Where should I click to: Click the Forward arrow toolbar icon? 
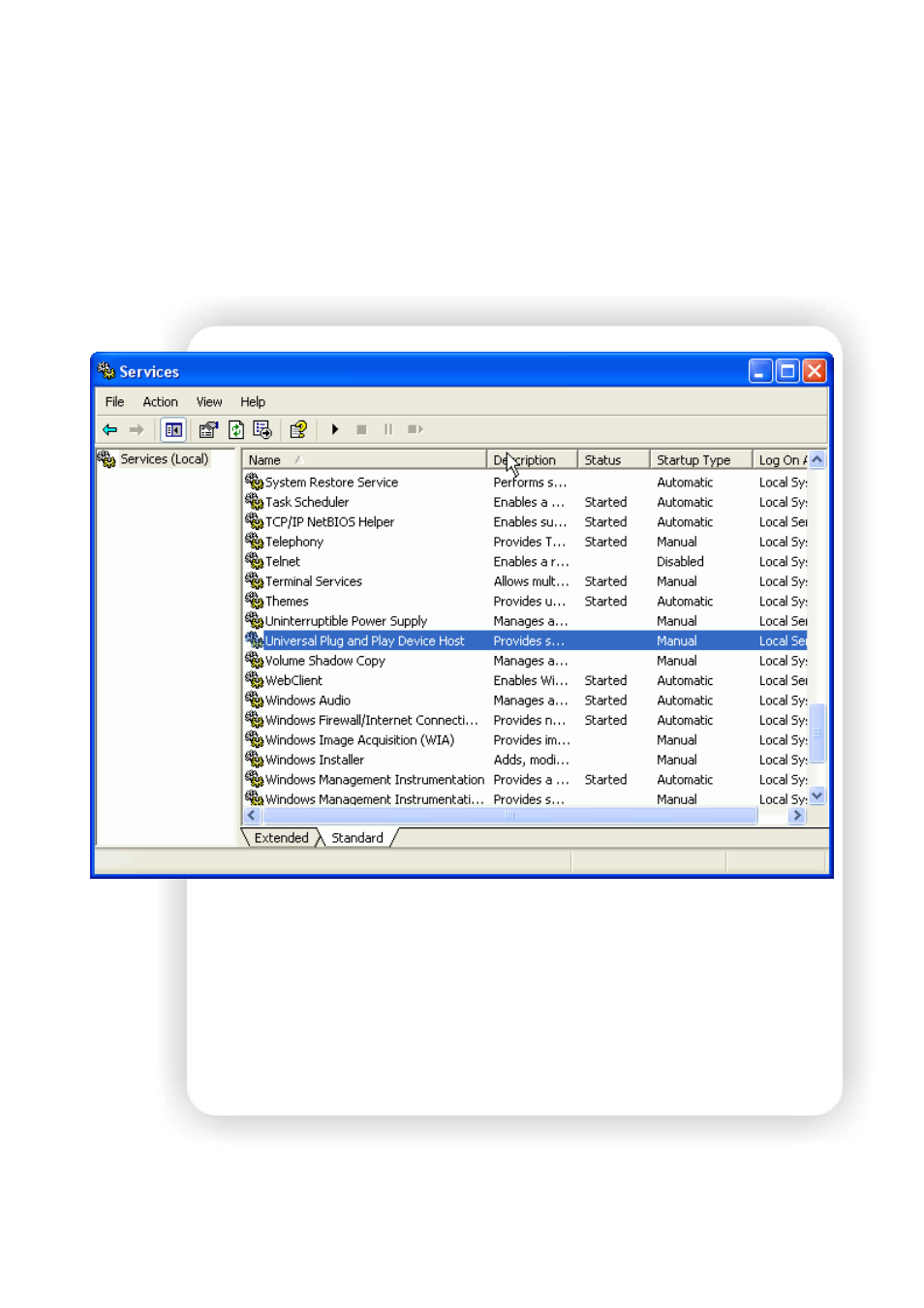tap(137, 429)
